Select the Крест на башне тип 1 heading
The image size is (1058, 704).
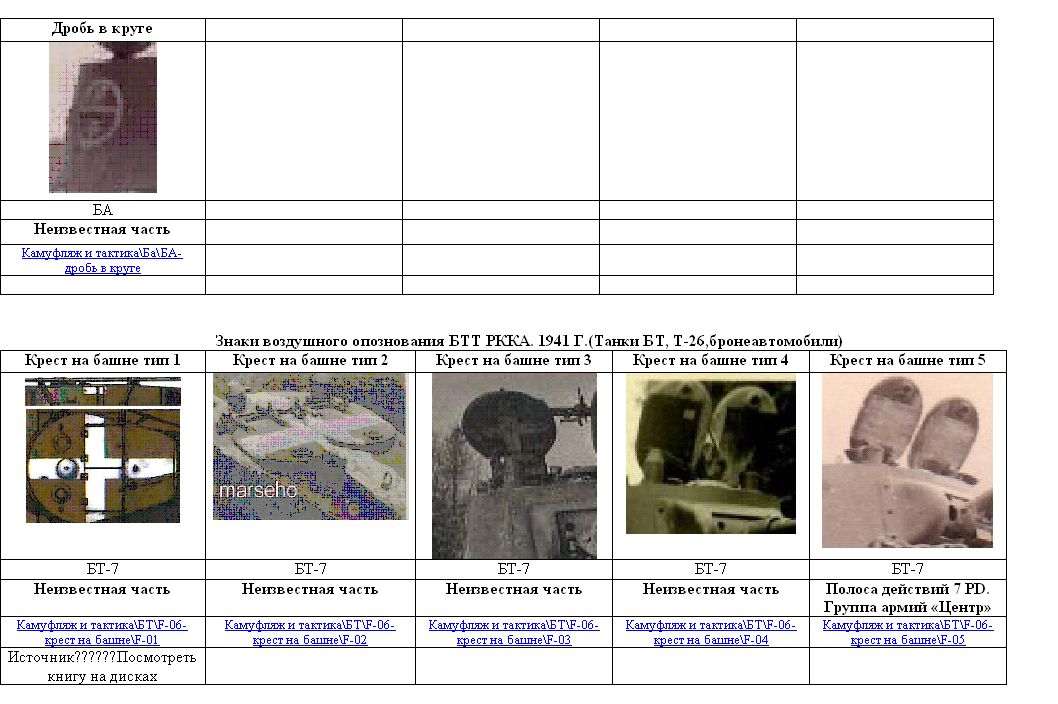102,360
